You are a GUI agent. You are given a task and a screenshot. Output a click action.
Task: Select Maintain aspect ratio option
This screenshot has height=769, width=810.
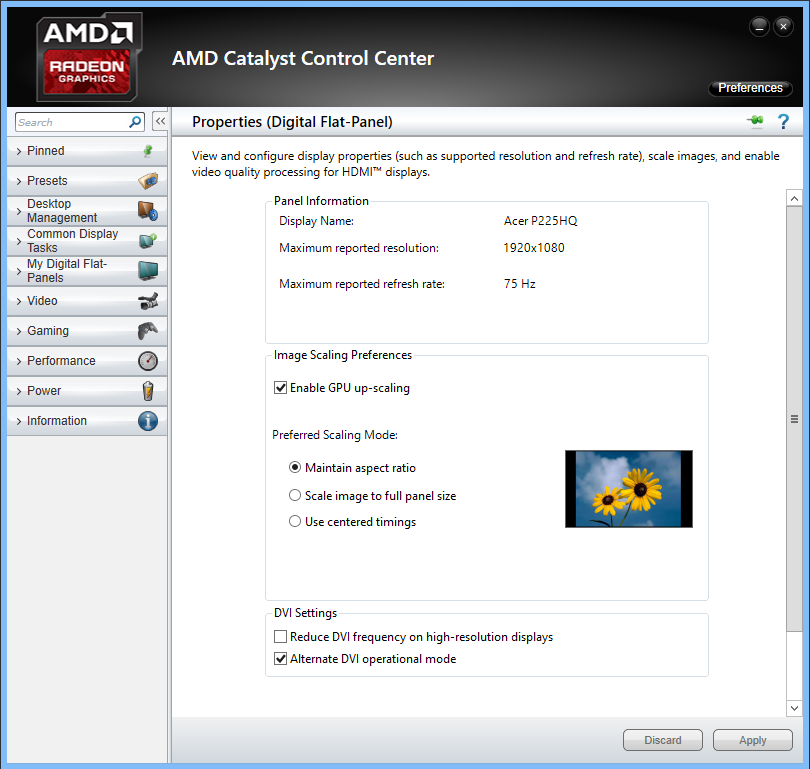[295, 467]
